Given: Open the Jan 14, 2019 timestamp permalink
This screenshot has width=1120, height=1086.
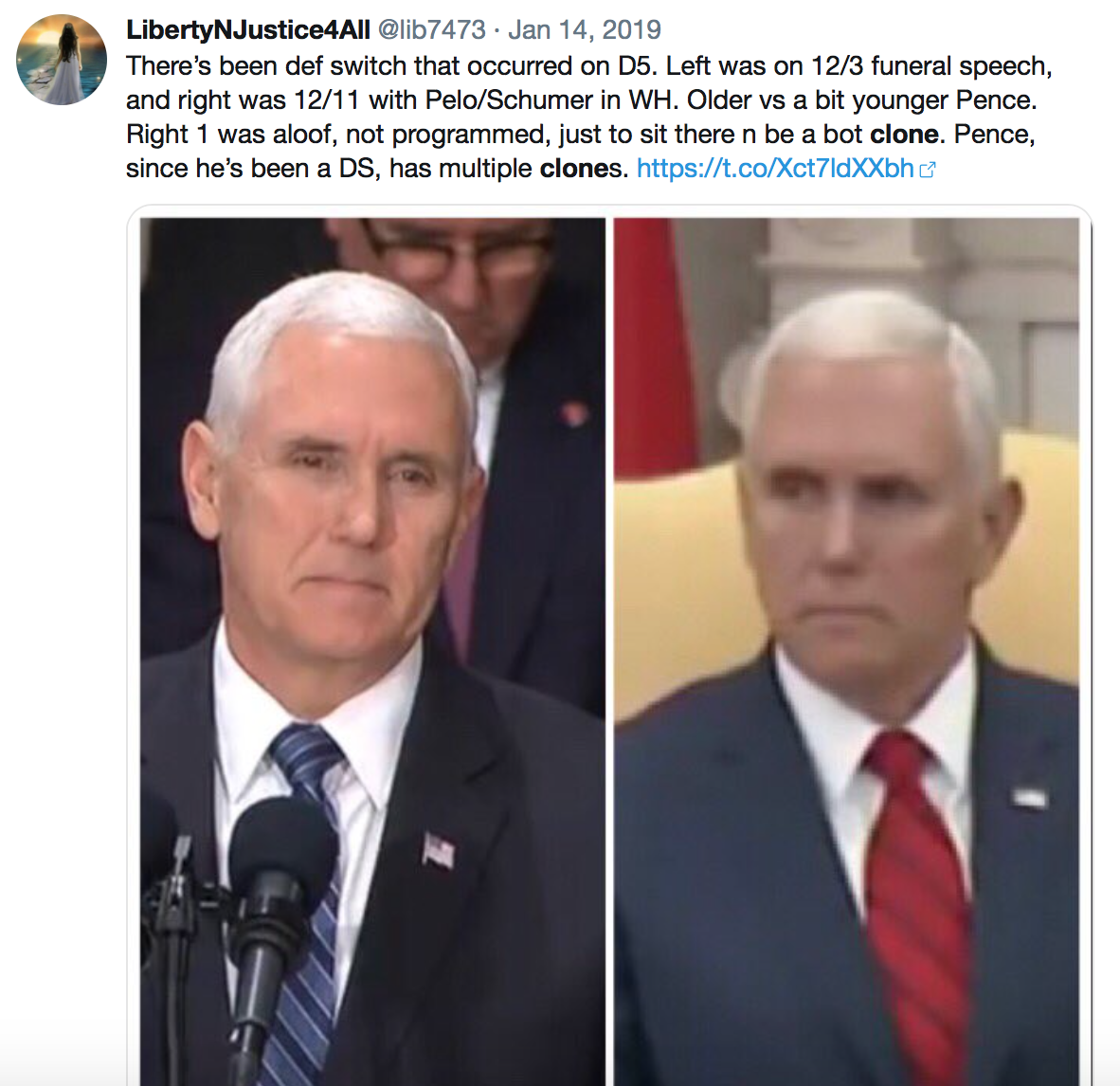Looking at the screenshot, I should coord(585,30).
